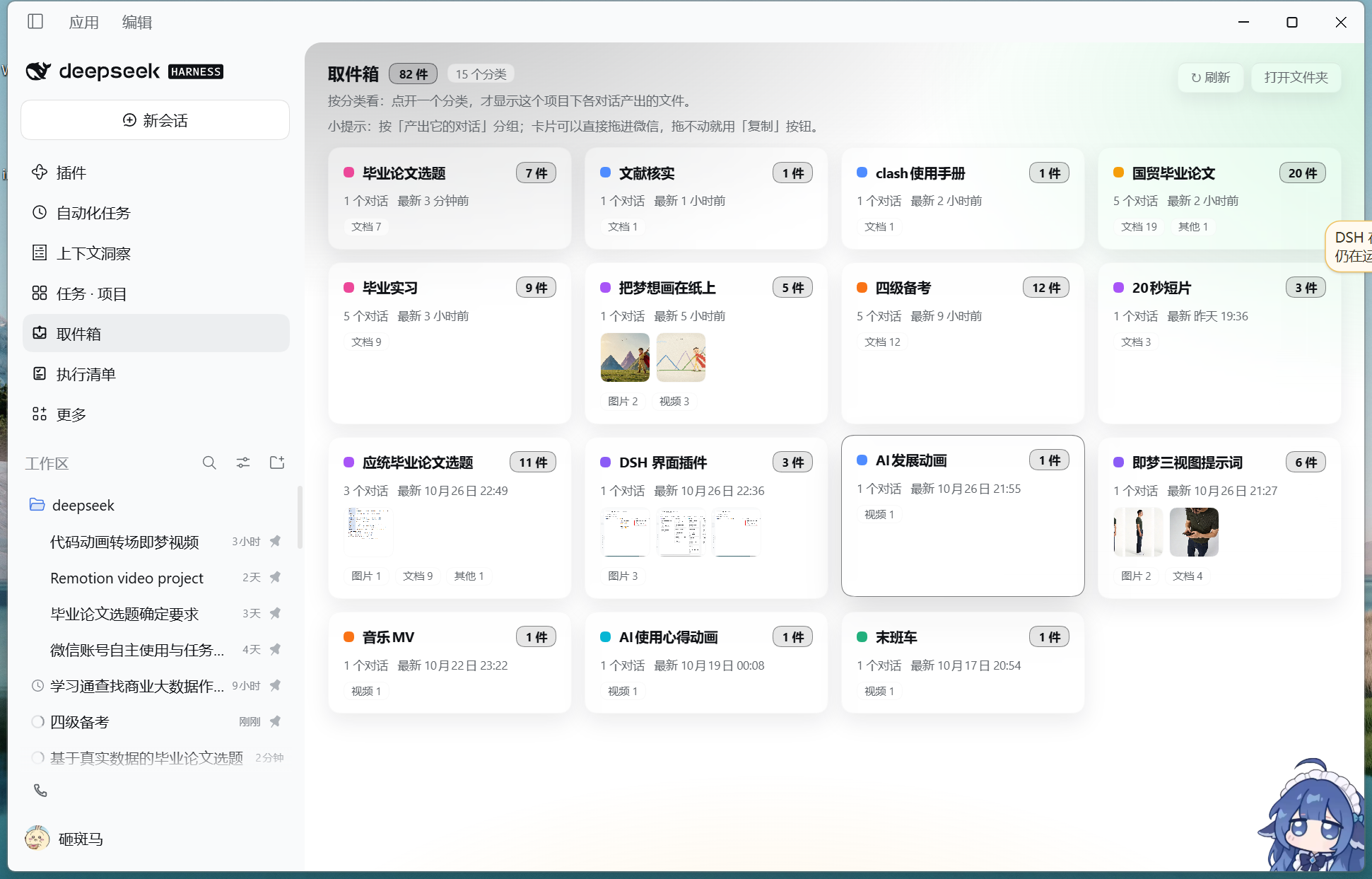
Task: Click first screenshot thumbnail in DSH 界面插件
Action: point(625,532)
